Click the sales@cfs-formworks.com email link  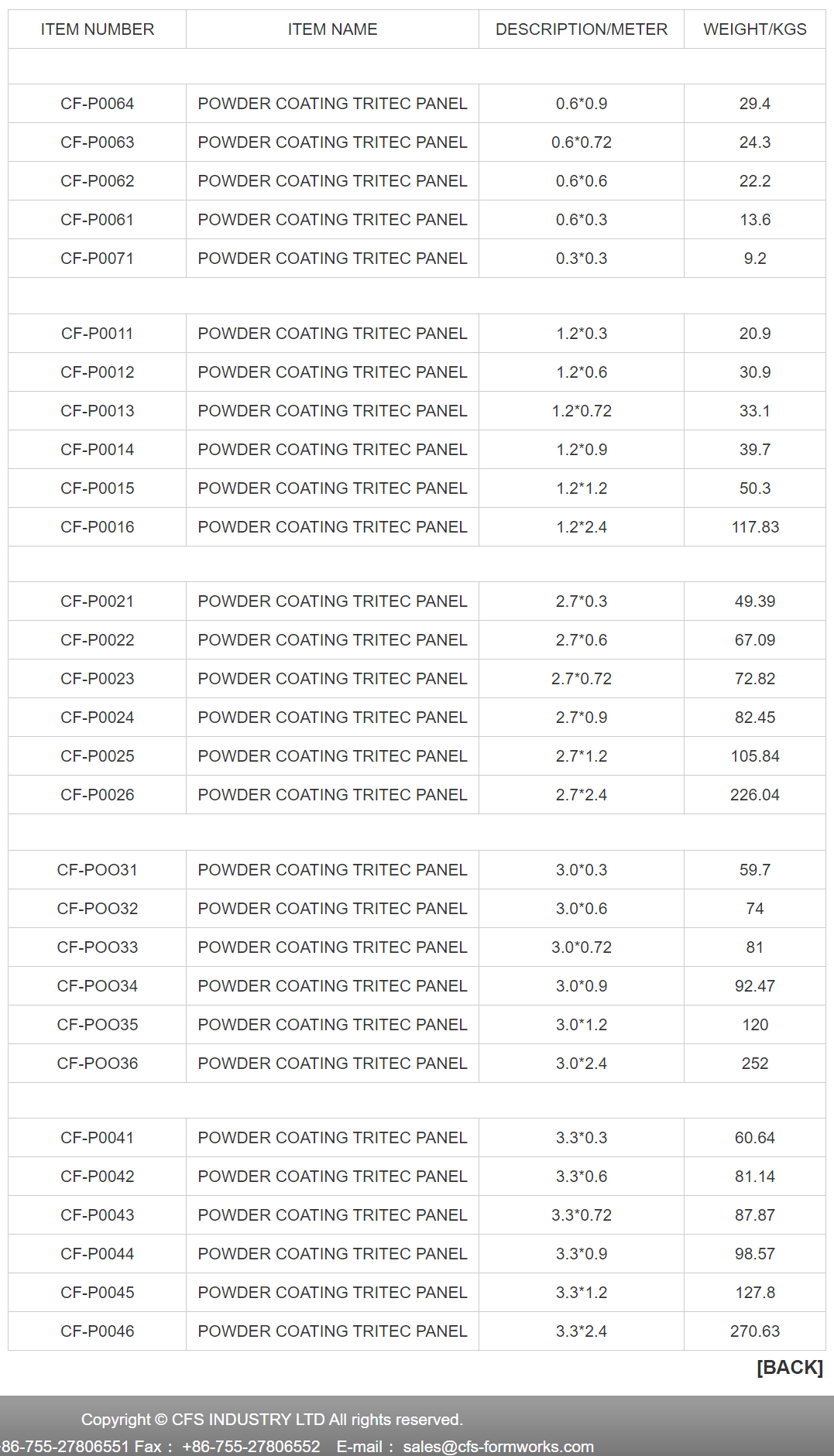(498, 1446)
